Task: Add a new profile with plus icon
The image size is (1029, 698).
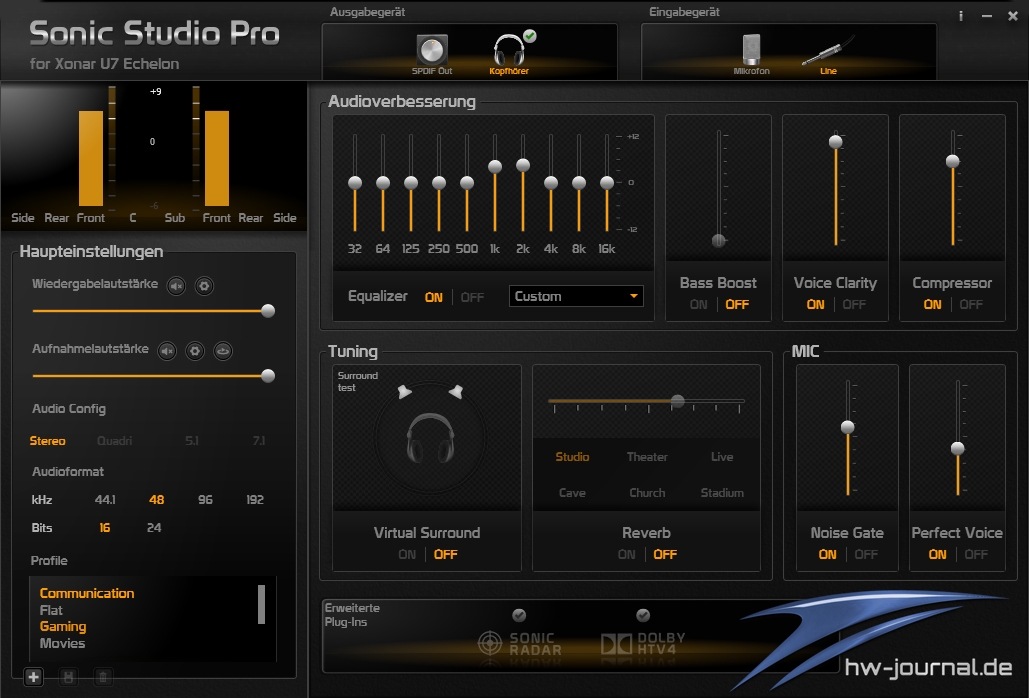Action: click(34, 677)
